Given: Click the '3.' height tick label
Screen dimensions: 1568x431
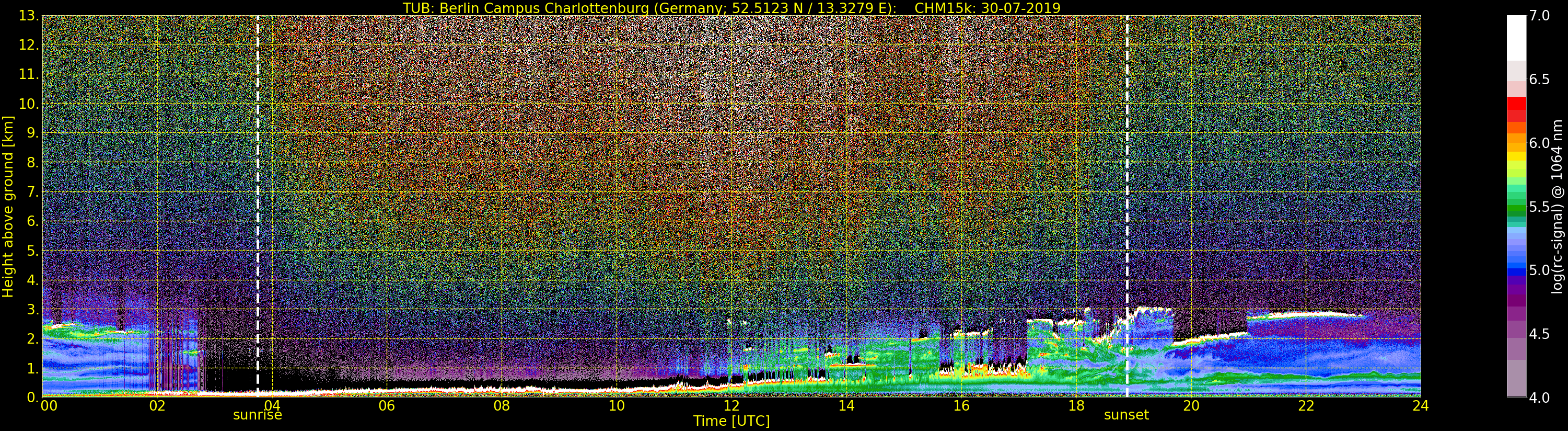Looking at the screenshot, I should tap(33, 309).
